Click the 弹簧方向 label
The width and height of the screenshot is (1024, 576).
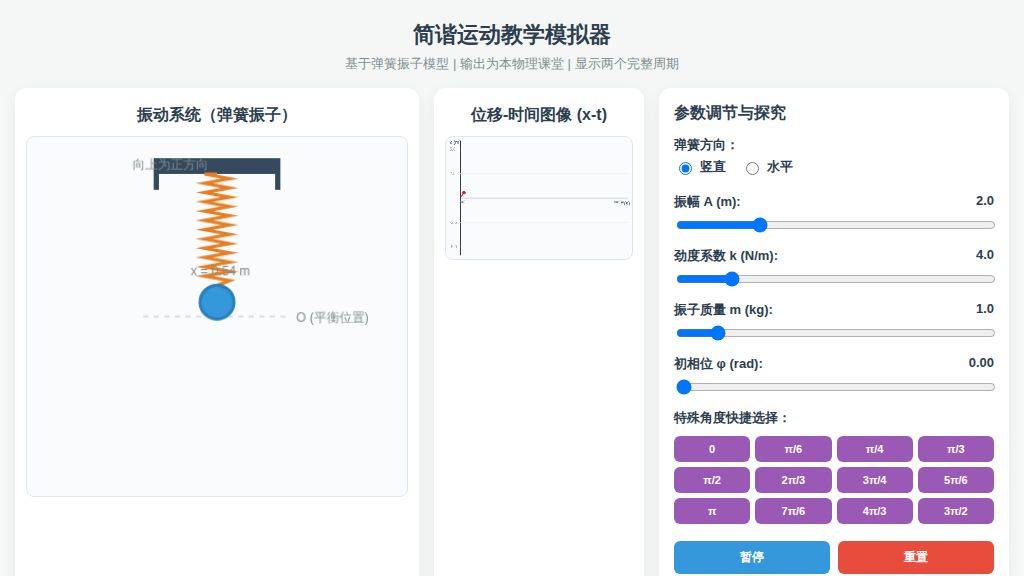click(705, 145)
